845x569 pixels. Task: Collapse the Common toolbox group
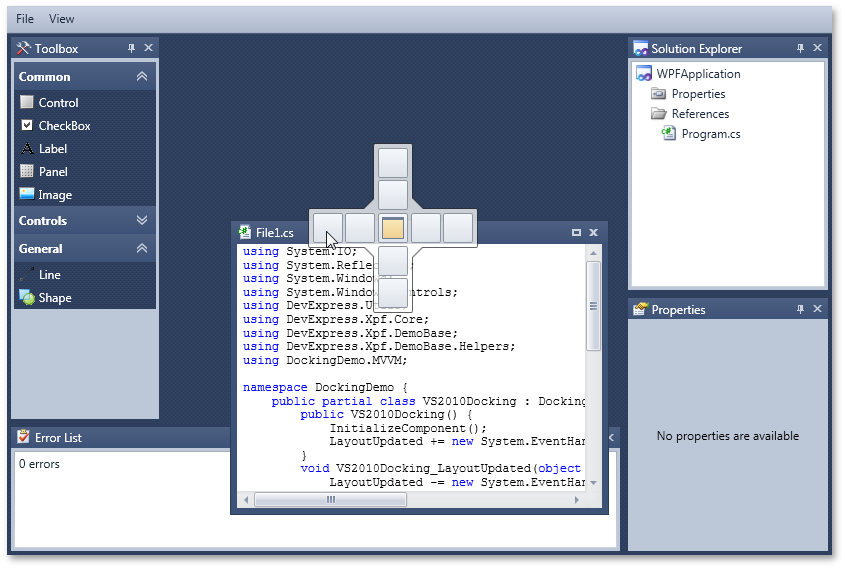click(142, 77)
